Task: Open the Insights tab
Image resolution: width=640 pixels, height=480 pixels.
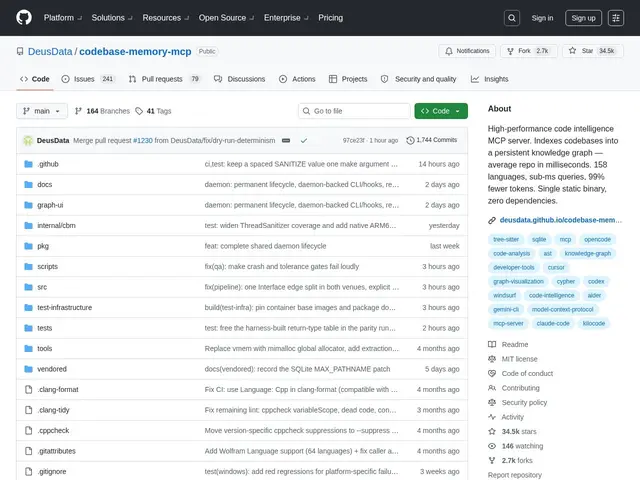Action: click(x=489, y=79)
